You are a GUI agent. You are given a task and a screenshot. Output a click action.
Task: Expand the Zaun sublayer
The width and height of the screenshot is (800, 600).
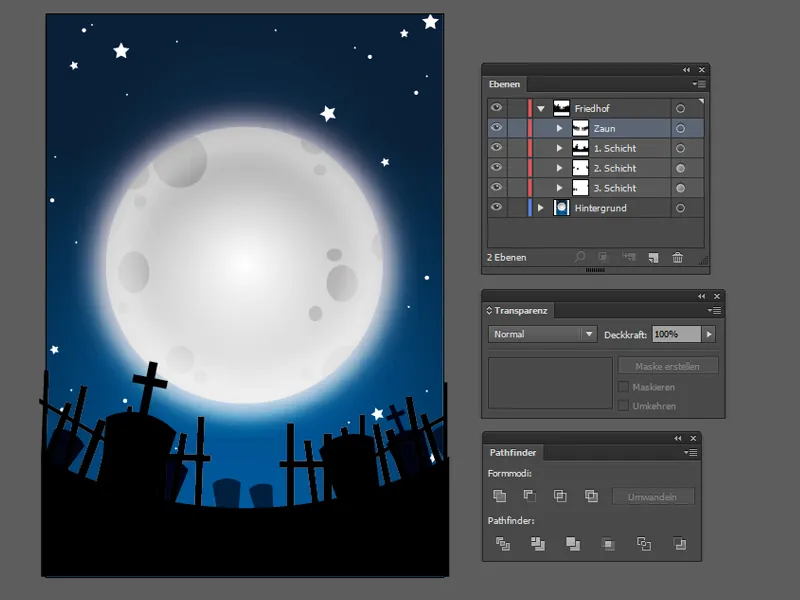click(559, 128)
